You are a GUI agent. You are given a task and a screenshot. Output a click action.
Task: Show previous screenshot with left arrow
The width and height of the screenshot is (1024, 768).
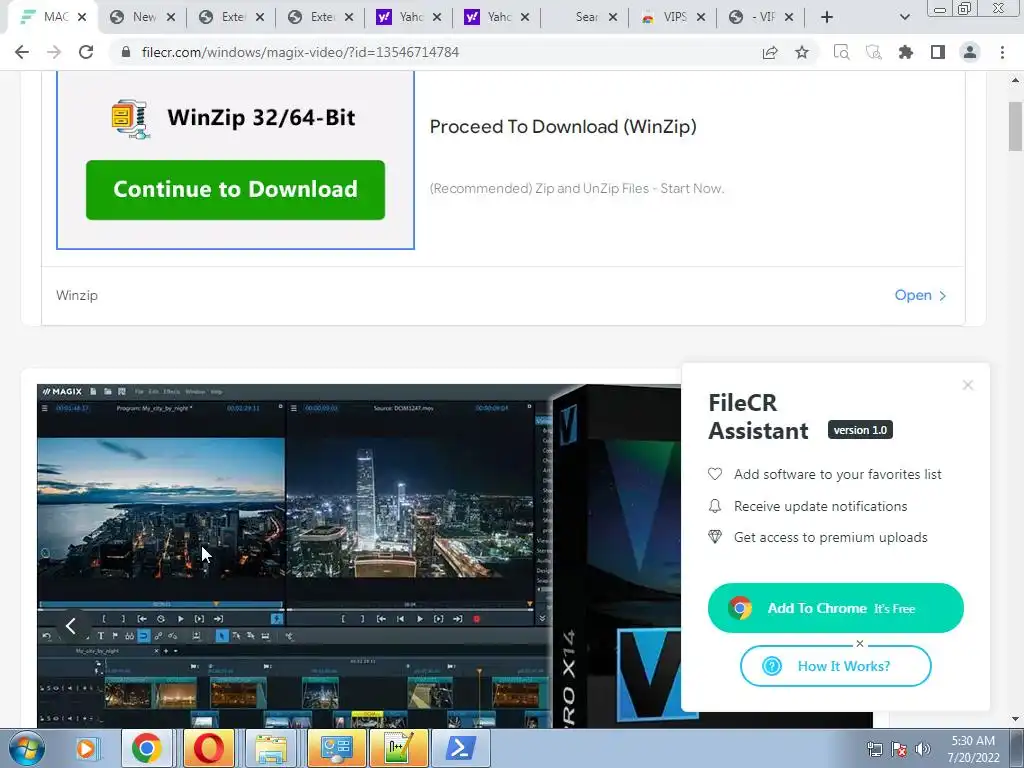pos(71,626)
